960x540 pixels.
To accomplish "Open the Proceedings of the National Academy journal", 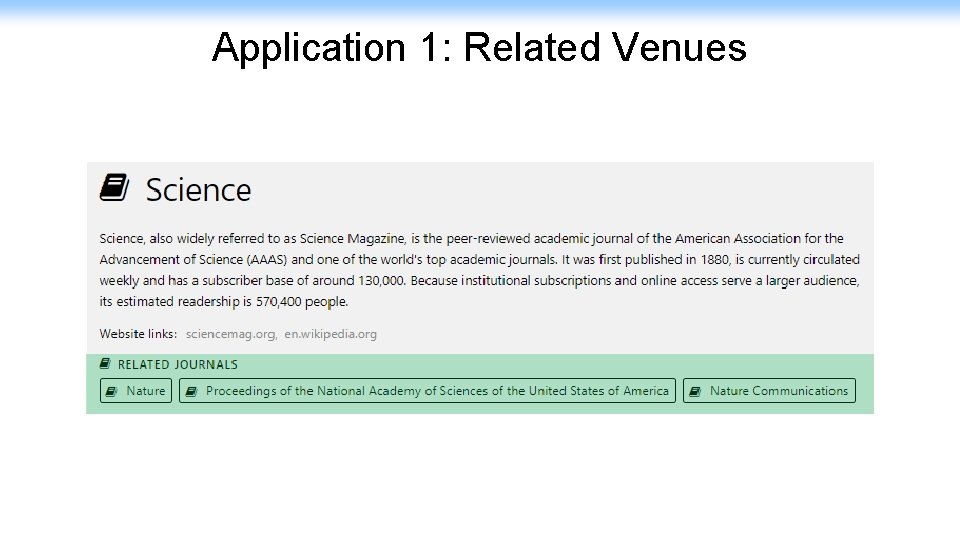I will 427,391.
